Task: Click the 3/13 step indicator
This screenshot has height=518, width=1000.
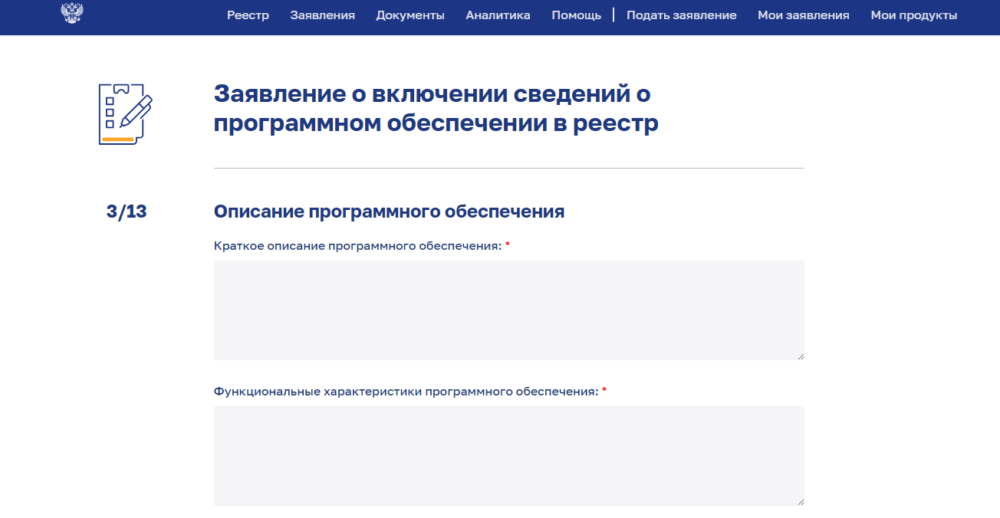Action: coord(126,211)
